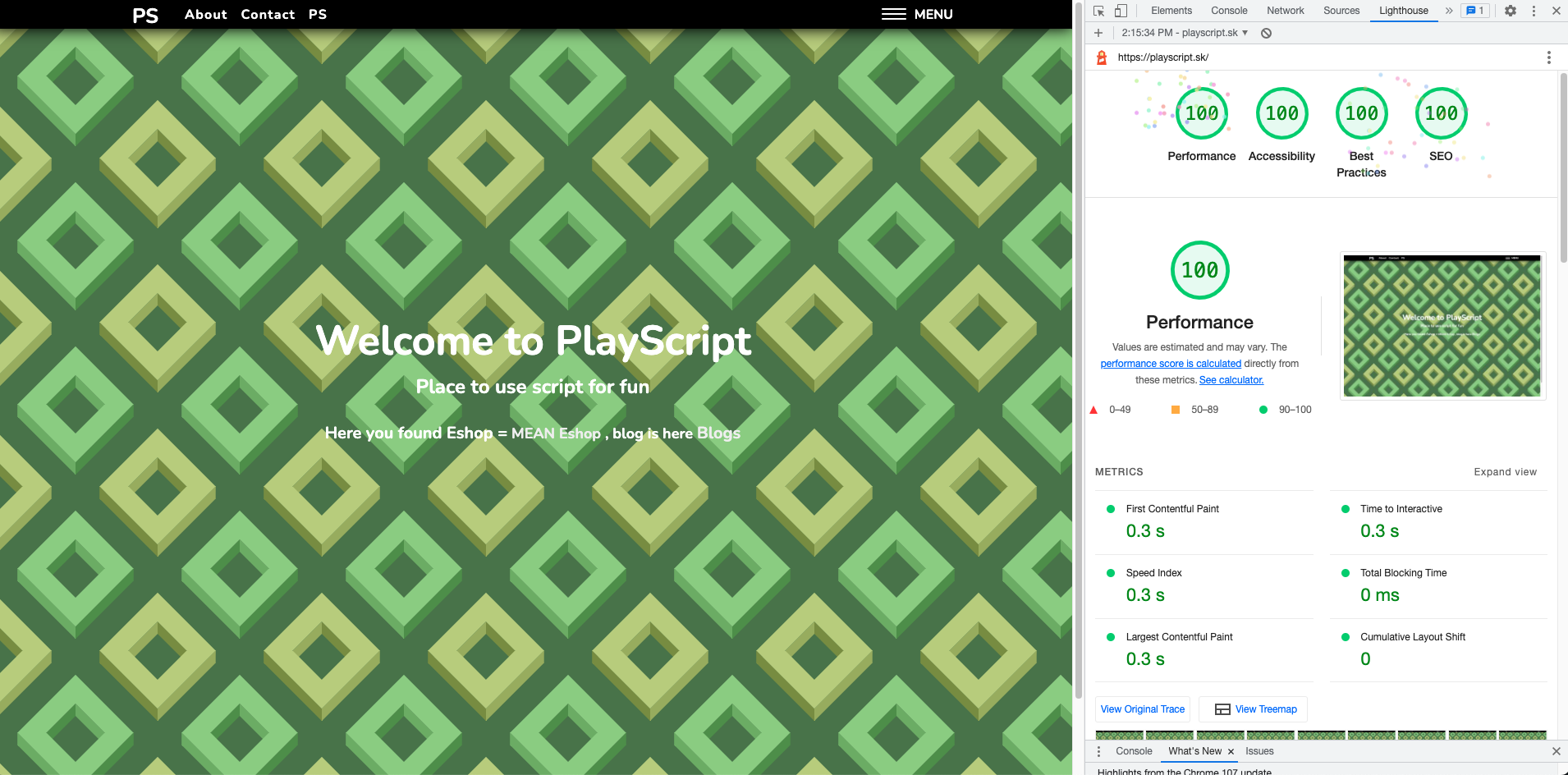Select Time to Interactive metric
Screen dimensions: 1568x775
1438,522
